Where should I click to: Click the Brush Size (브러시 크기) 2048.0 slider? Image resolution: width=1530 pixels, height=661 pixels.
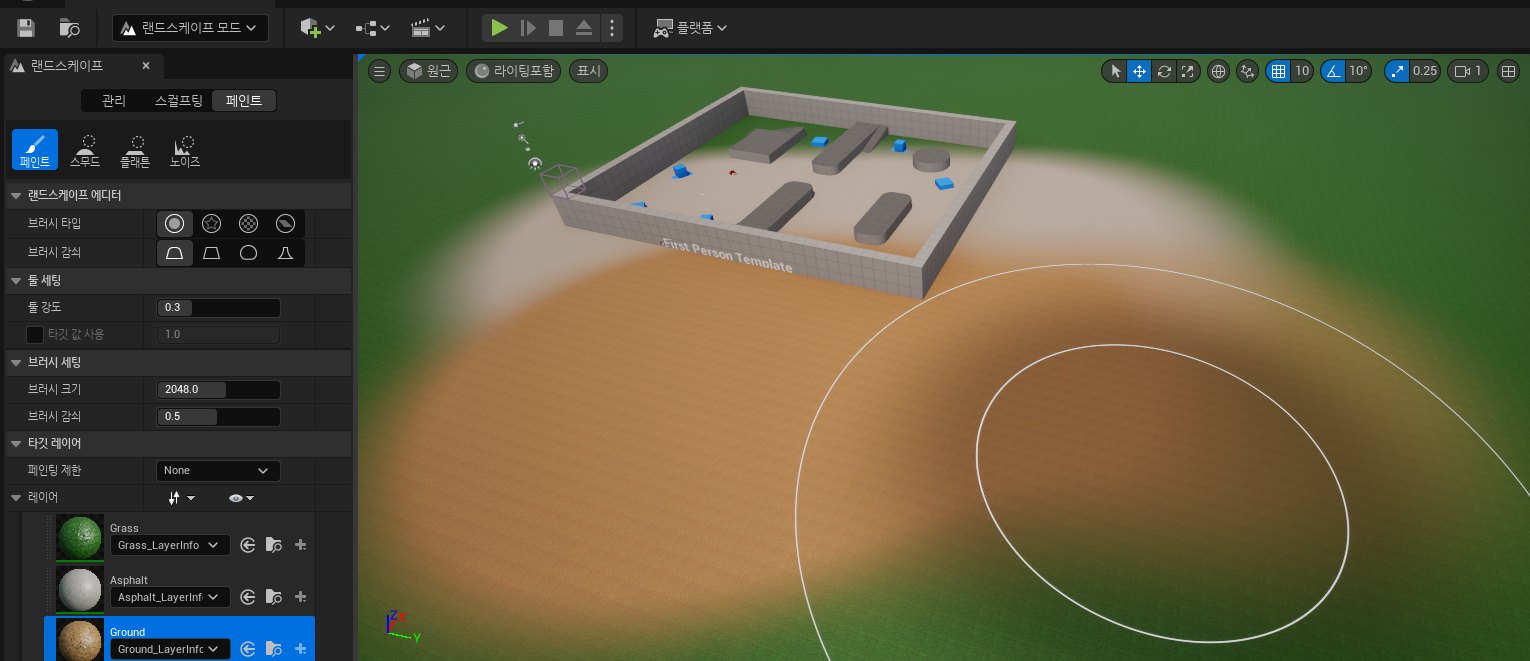click(219, 389)
